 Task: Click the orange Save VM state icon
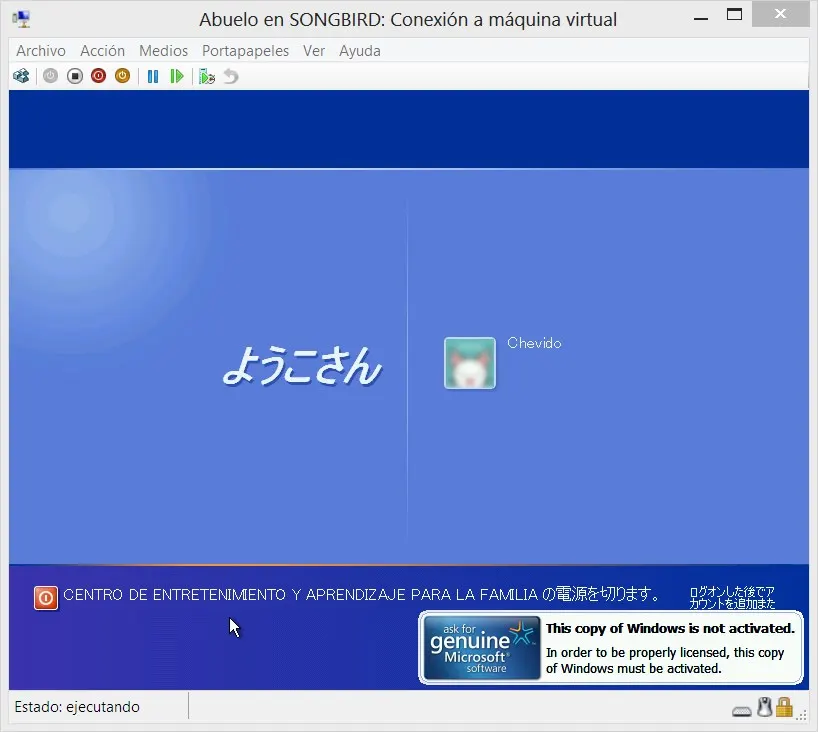(122, 76)
